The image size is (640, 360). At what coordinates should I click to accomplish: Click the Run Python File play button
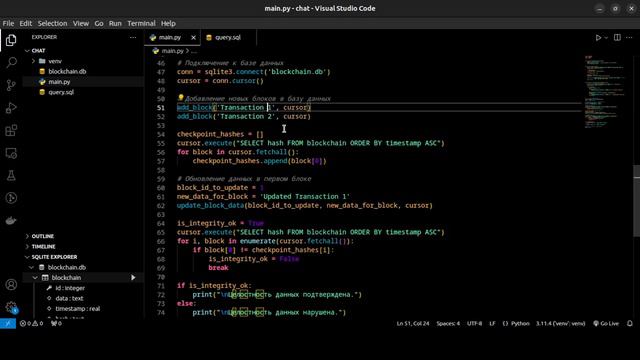[598, 38]
